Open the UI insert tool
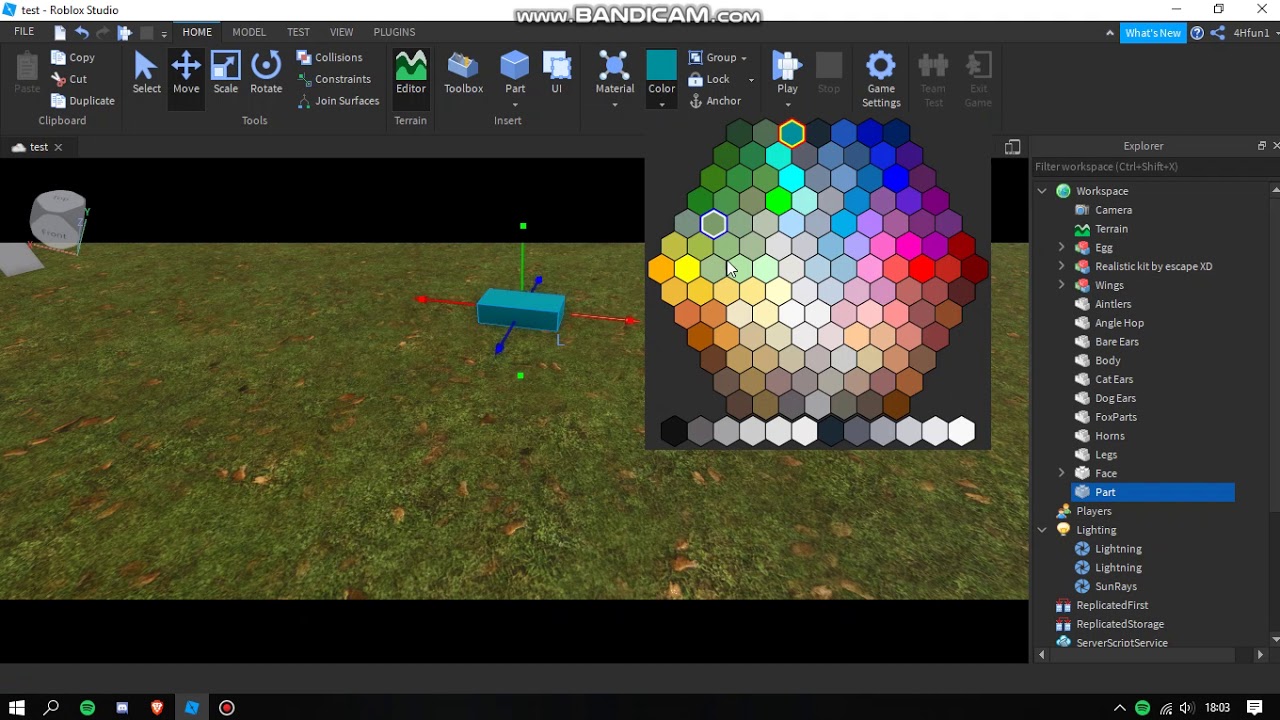The width and height of the screenshot is (1280, 720). pos(557,73)
